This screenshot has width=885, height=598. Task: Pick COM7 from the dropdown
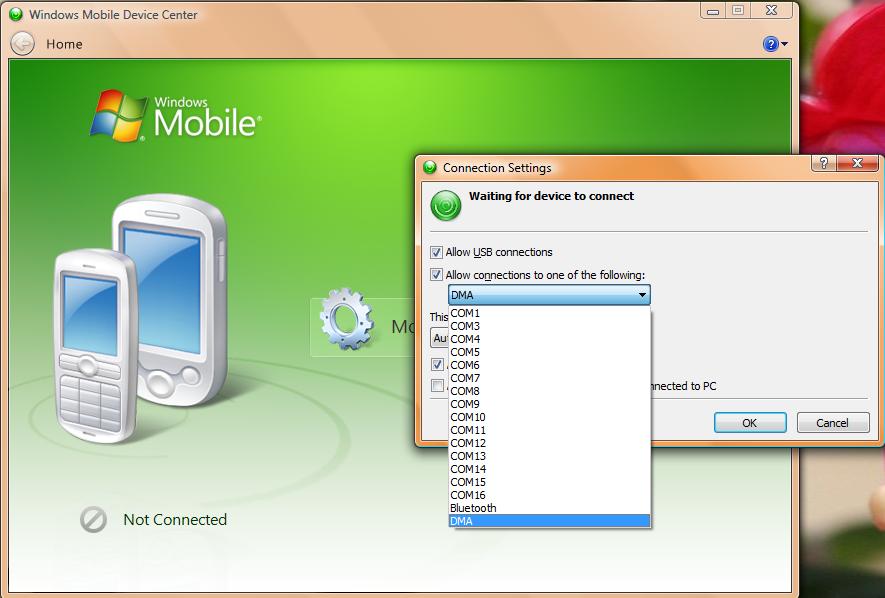tap(550, 378)
